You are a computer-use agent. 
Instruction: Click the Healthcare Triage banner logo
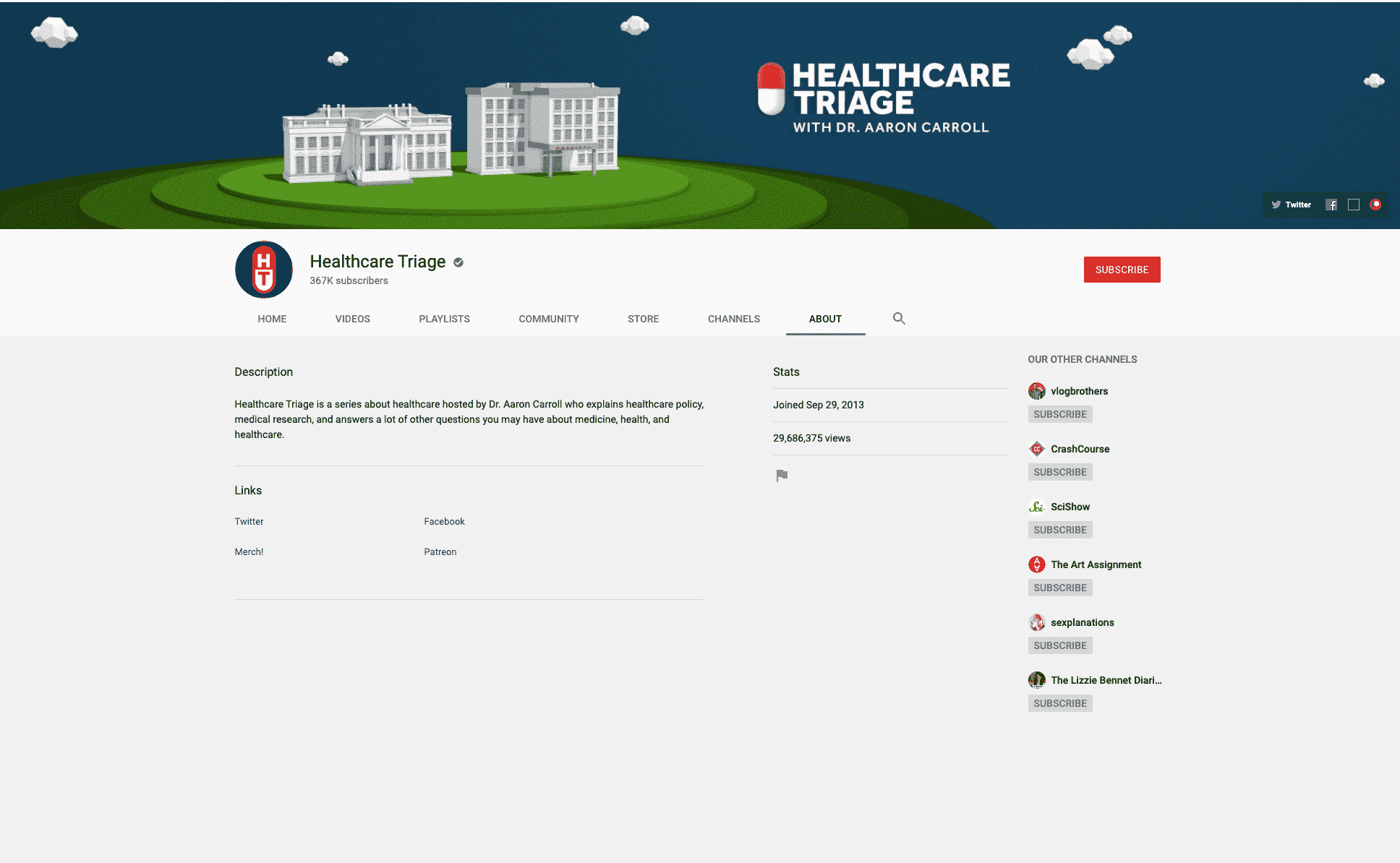(x=883, y=98)
